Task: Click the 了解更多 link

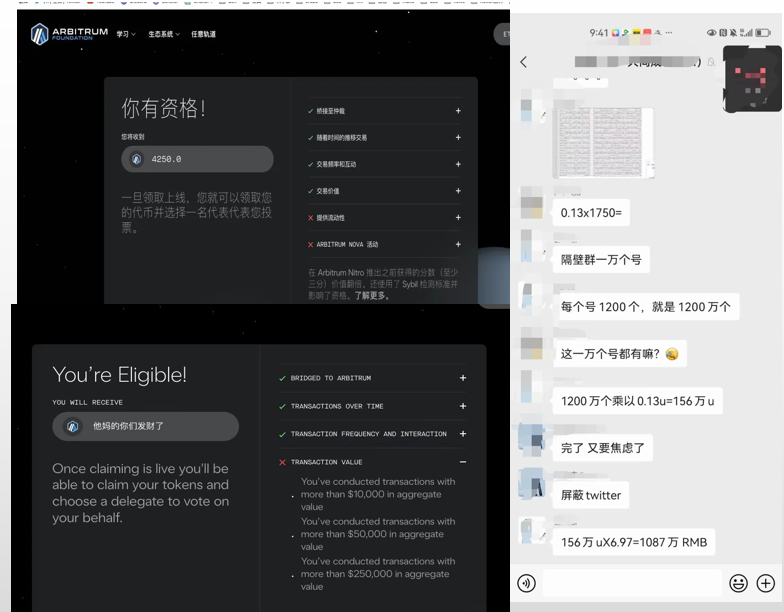Action: 372,296
